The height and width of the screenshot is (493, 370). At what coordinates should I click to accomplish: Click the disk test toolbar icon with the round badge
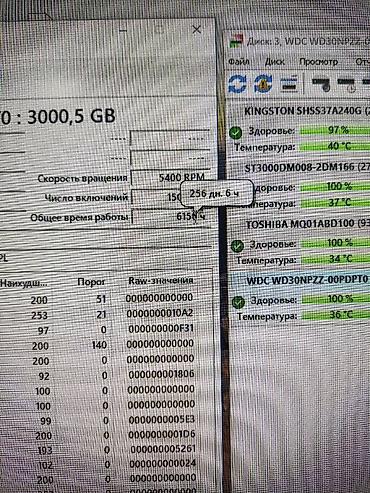point(321,85)
